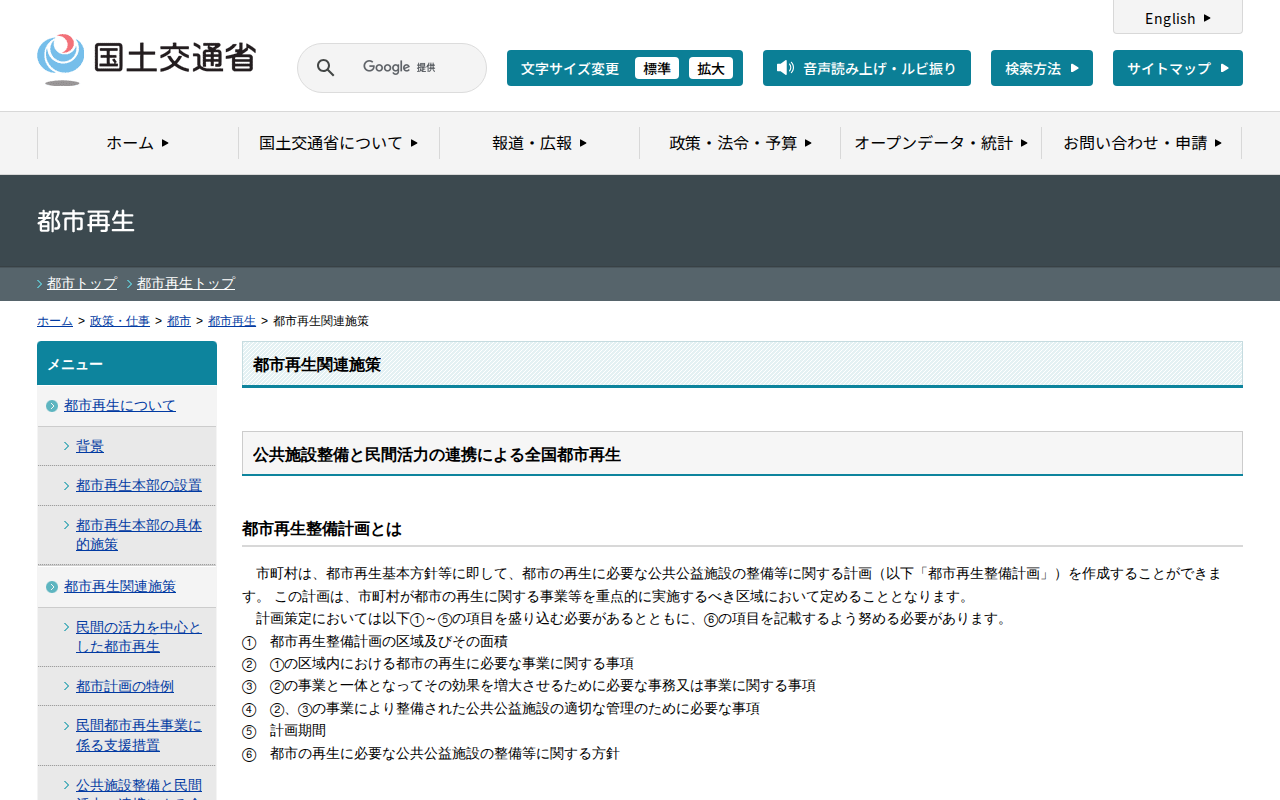Click list item ① 都市再生整備計画の区域及びその面積

tap(375, 641)
